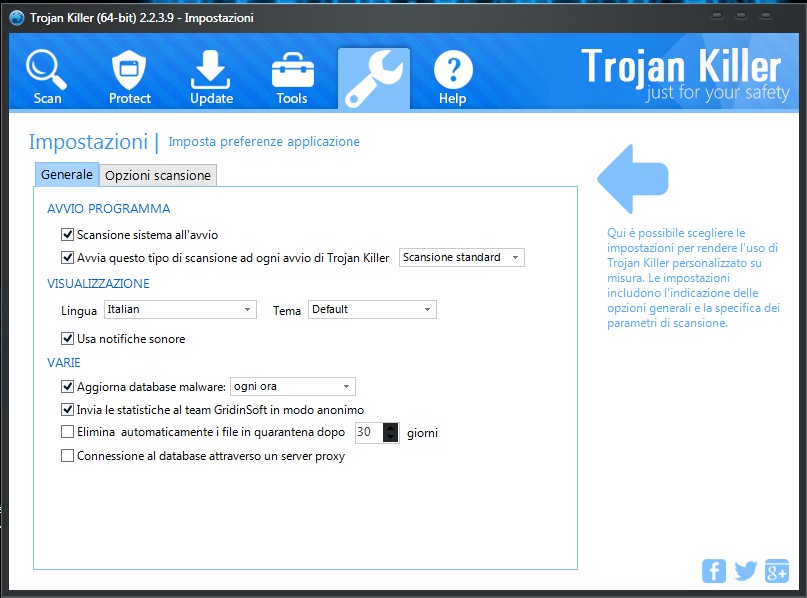
Task: Click the quarantine days field showing 30
Action: (x=369, y=432)
